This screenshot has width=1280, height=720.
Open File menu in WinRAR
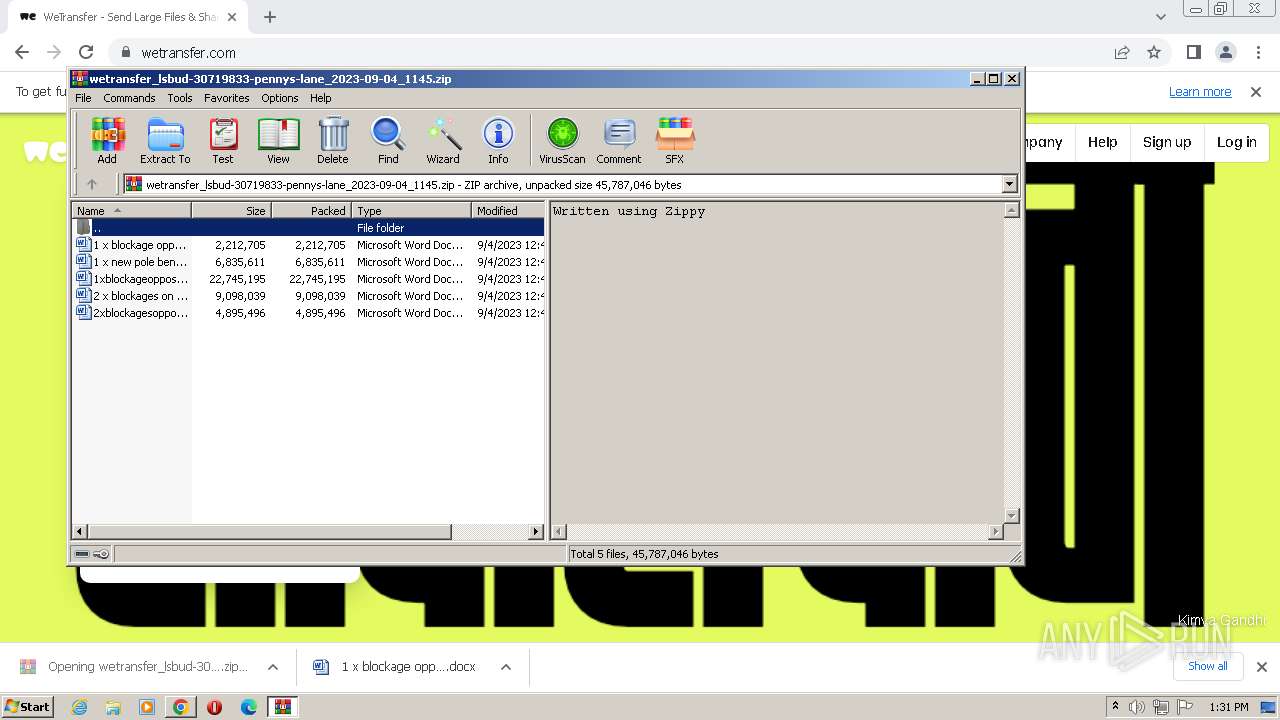click(83, 98)
